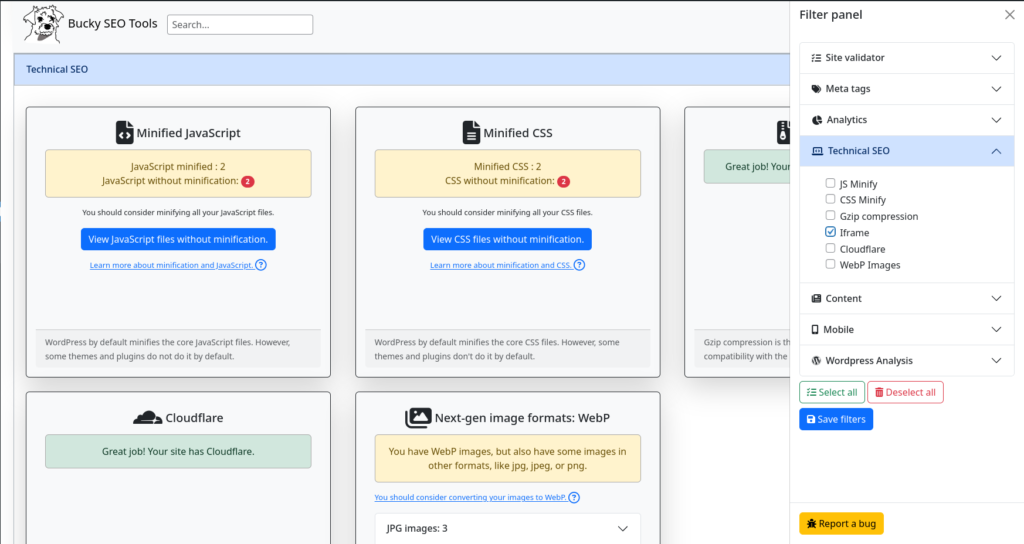Click the WebP image formats icon
The image size is (1024, 544).
pos(418,418)
